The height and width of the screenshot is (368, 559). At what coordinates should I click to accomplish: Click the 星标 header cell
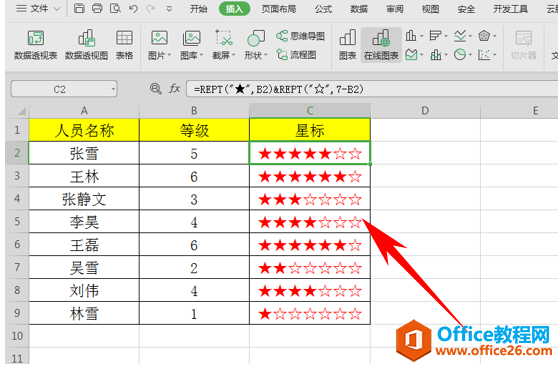tap(310, 130)
